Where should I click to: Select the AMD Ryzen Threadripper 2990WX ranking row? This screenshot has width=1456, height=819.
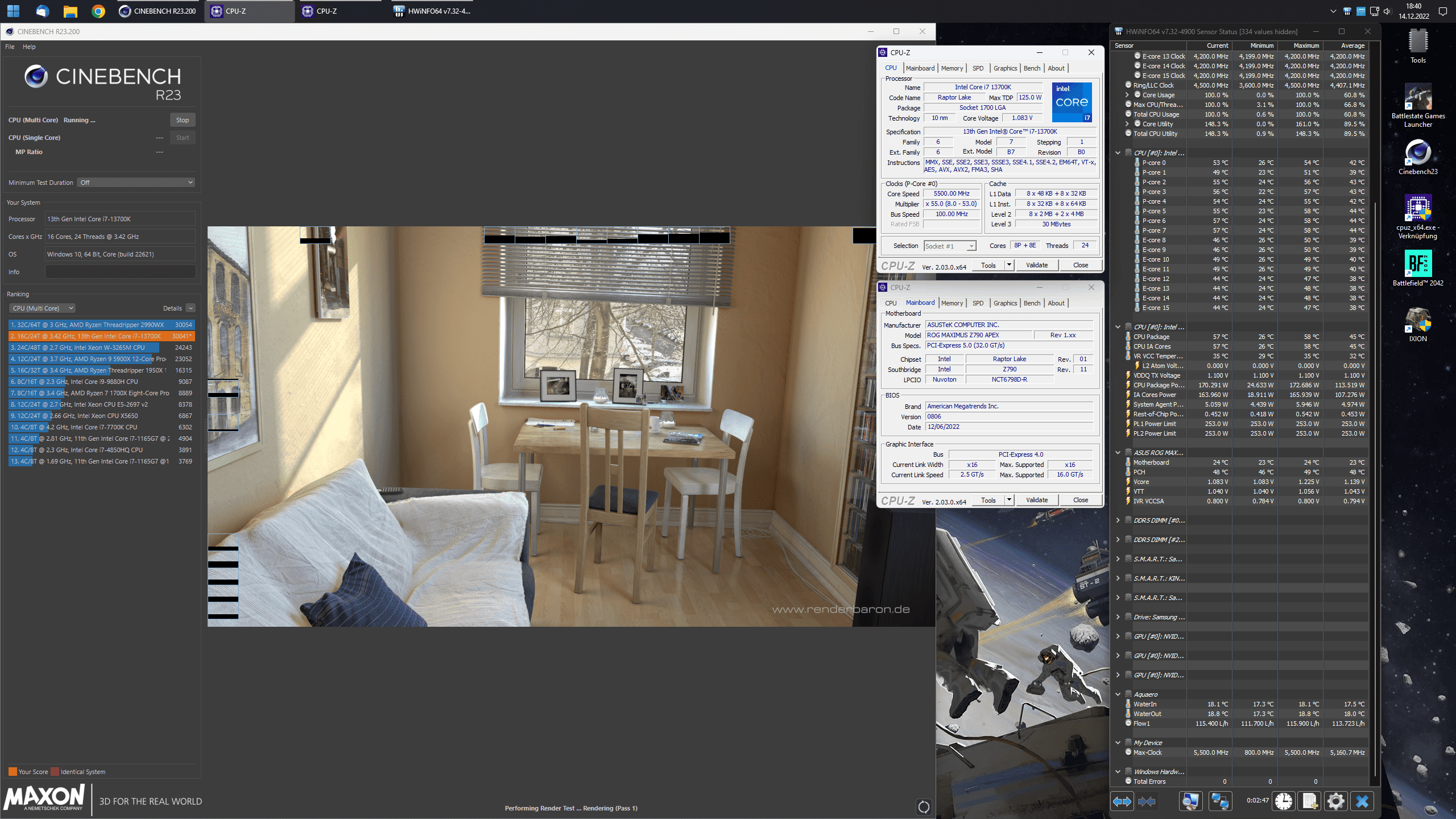[x=102, y=325]
